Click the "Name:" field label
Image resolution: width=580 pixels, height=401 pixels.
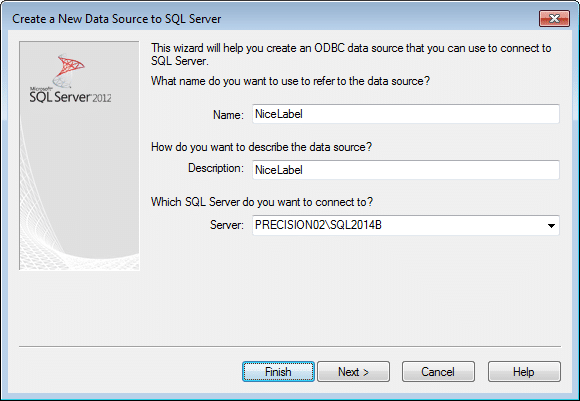[228, 115]
